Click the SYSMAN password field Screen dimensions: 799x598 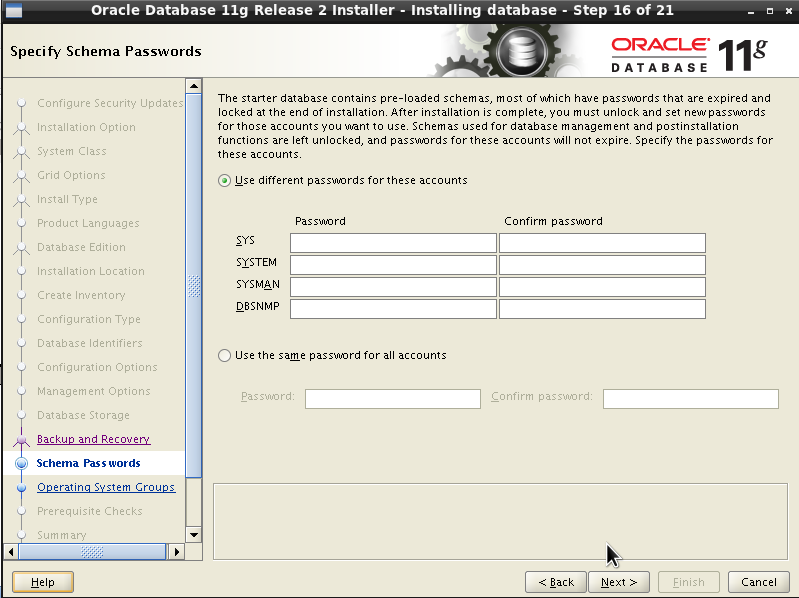click(x=393, y=287)
